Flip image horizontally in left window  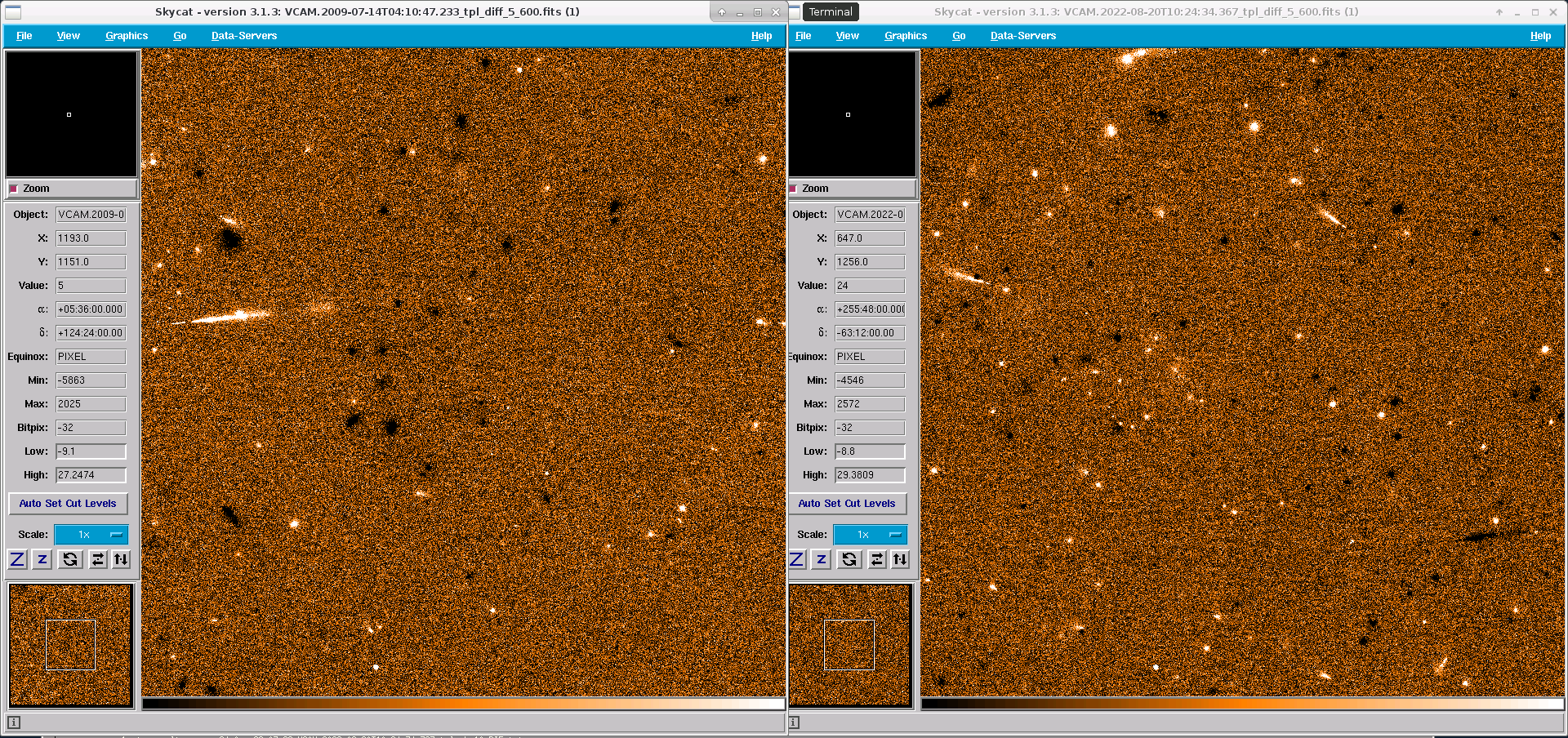tap(97, 559)
